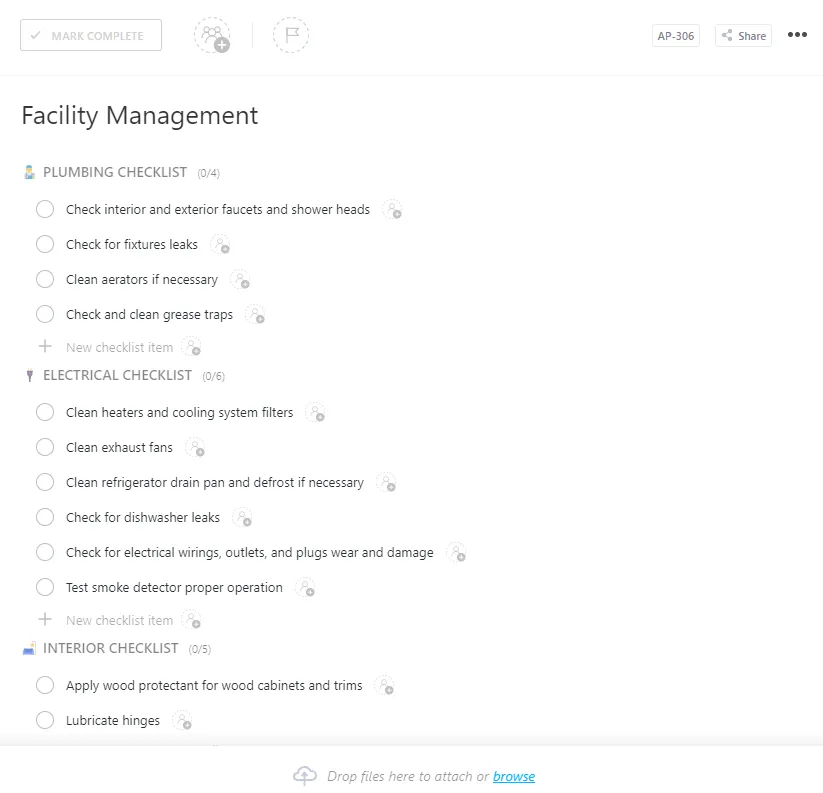823x793 pixels.
Task: Click the Mark Complete button
Action: 91,35
